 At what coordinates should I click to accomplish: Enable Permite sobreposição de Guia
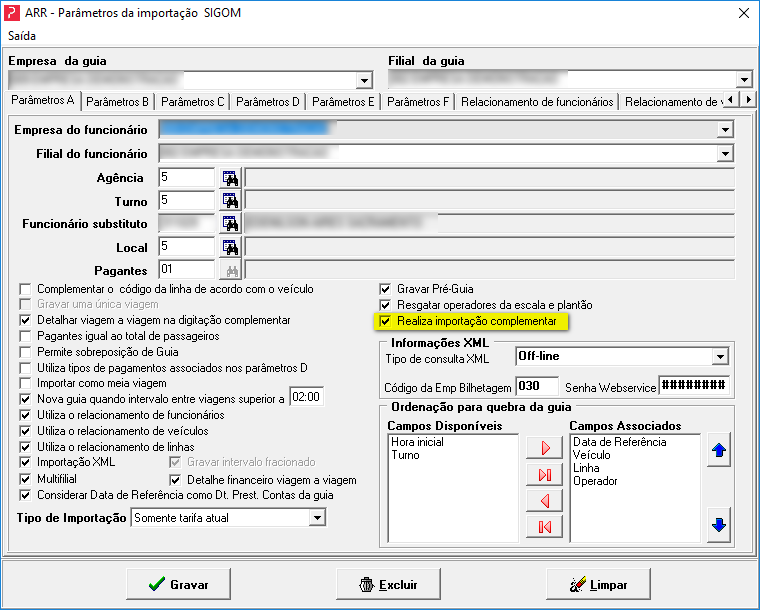point(25,352)
